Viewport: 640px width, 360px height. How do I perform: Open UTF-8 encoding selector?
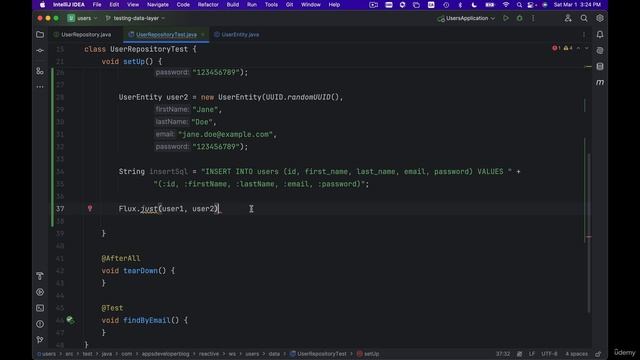point(549,354)
